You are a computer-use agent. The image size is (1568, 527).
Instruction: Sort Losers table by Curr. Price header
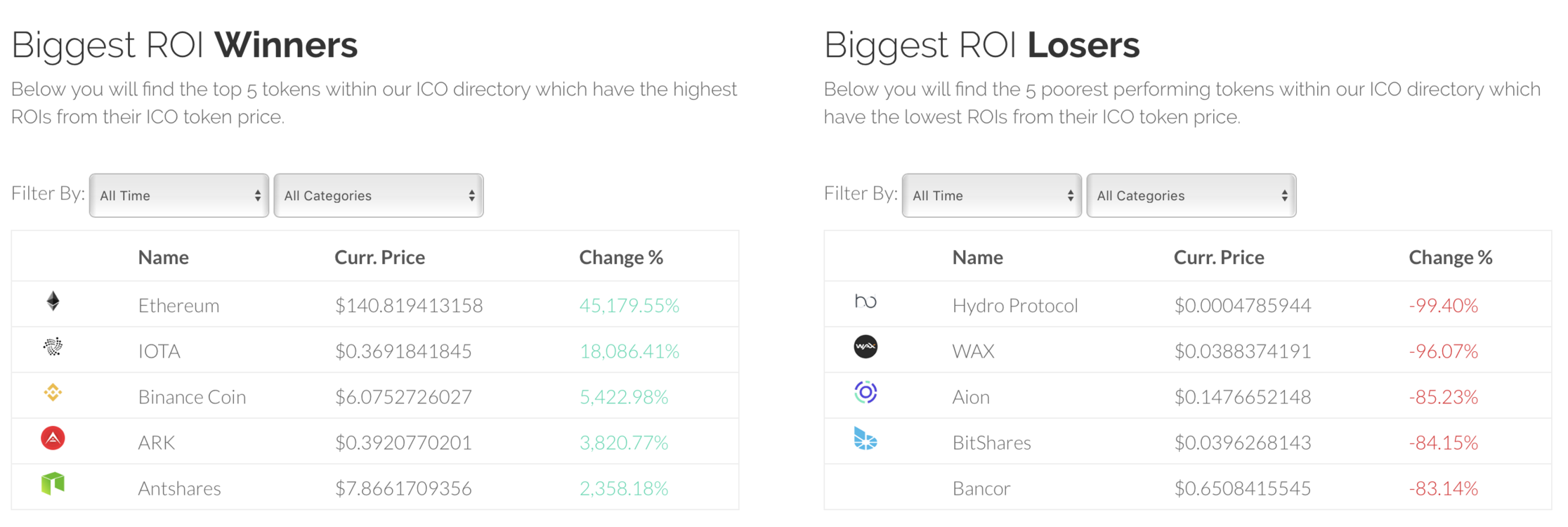1219,257
